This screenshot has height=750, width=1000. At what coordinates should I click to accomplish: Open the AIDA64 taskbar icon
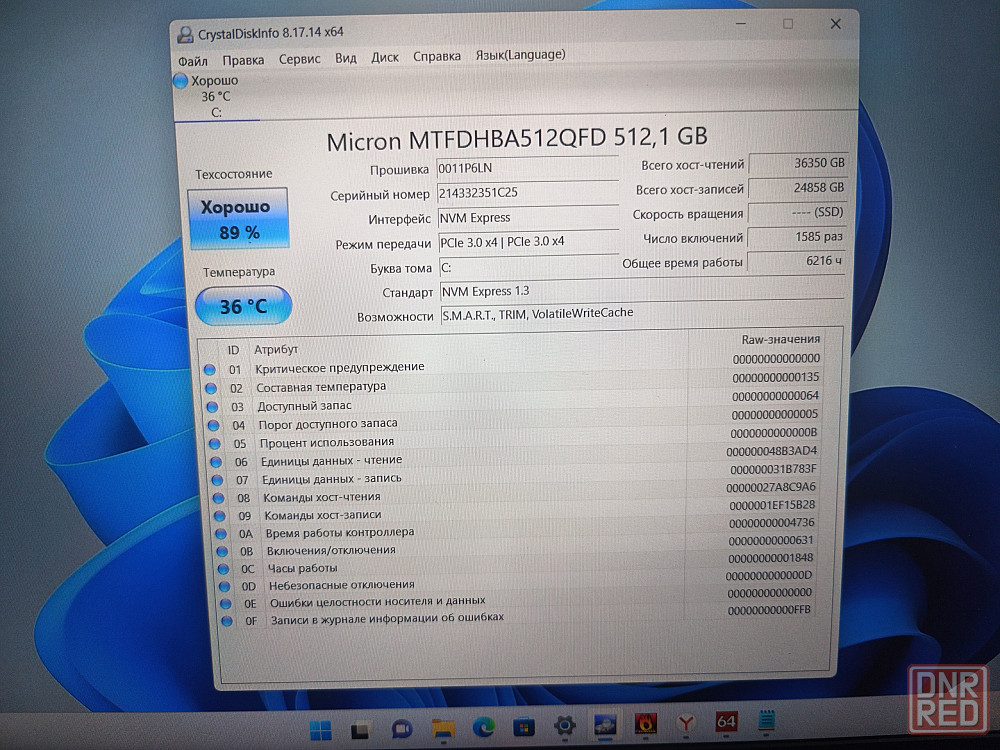pyautogui.click(x=726, y=721)
